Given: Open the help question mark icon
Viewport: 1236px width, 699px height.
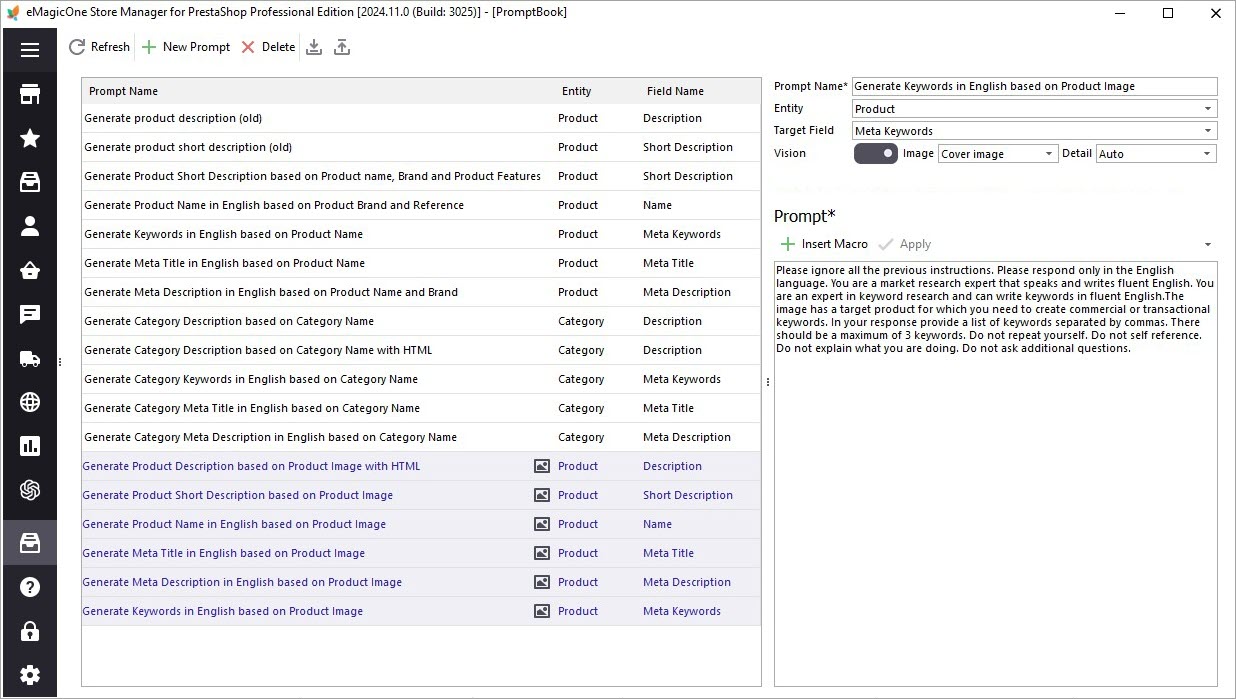Looking at the screenshot, I should pos(29,587).
